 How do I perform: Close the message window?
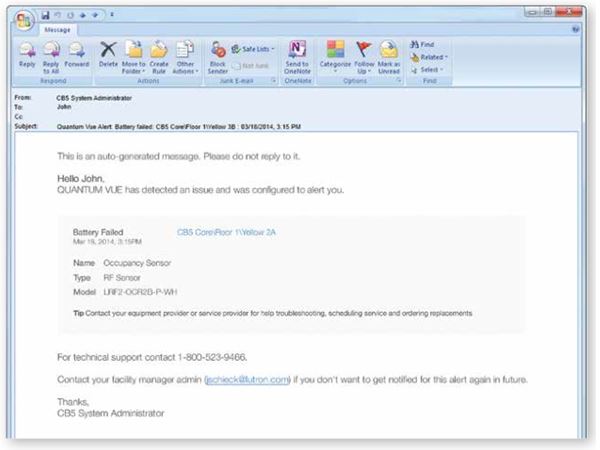coord(569,12)
